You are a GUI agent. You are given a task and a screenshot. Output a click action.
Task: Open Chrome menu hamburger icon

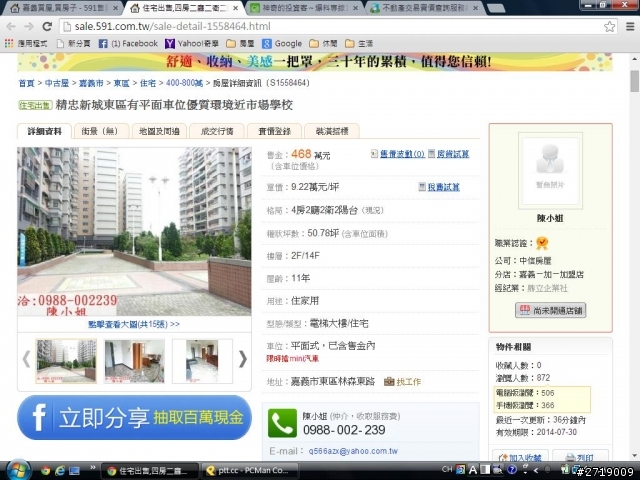630,27
